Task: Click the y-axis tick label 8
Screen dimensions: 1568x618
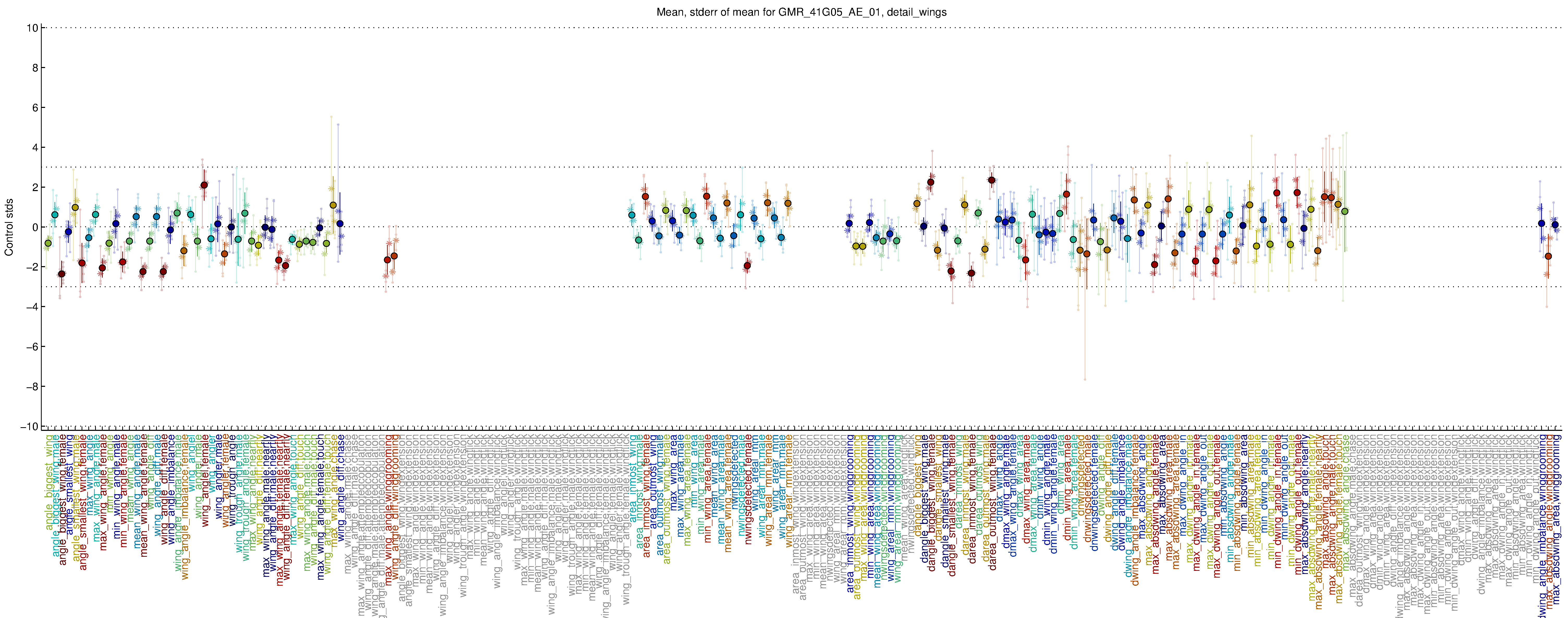Action: point(35,68)
